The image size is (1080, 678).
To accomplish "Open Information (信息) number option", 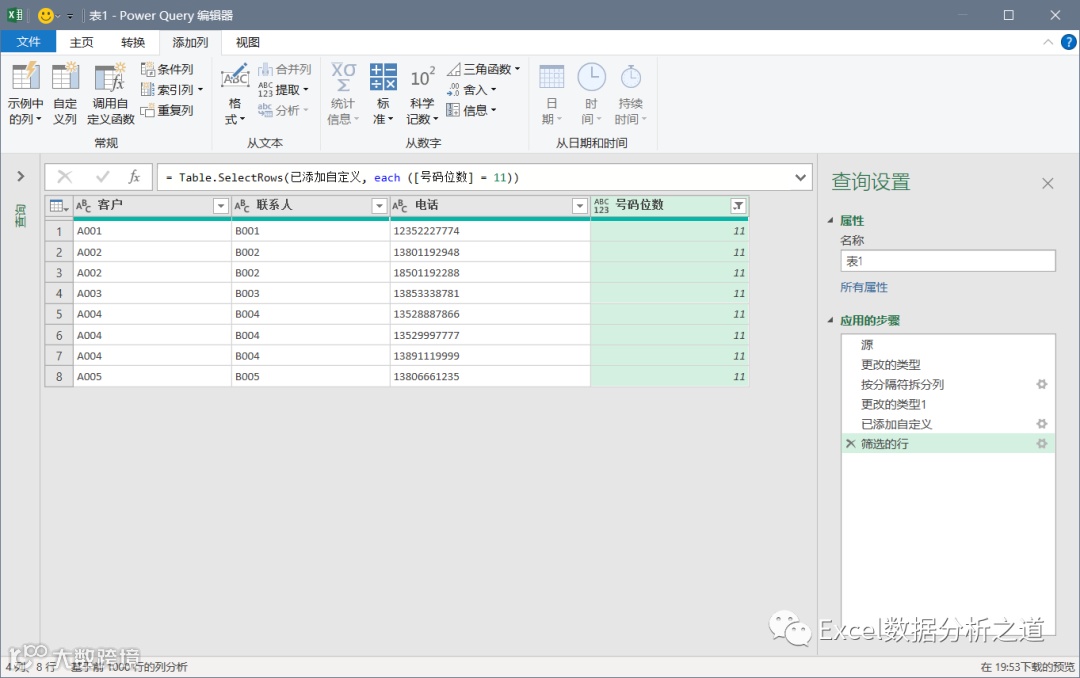I will 471,110.
